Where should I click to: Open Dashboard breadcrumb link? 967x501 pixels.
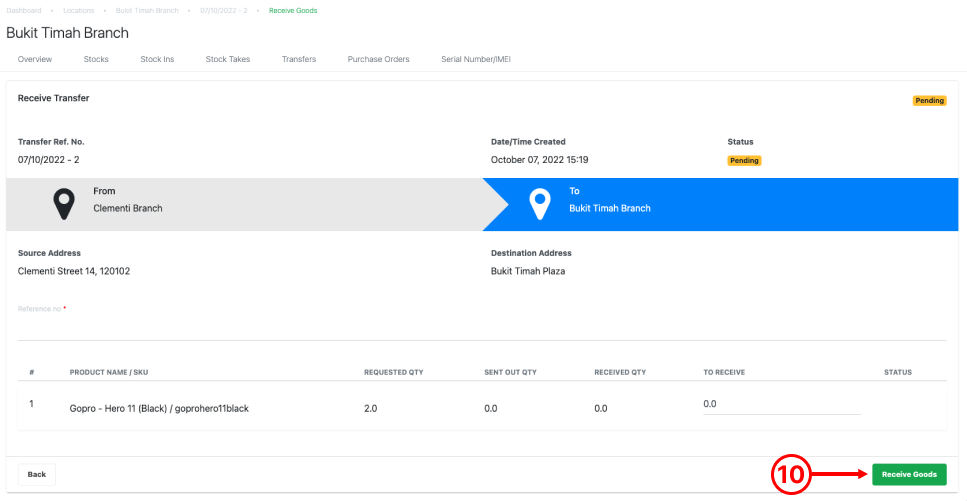tap(24, 10)
